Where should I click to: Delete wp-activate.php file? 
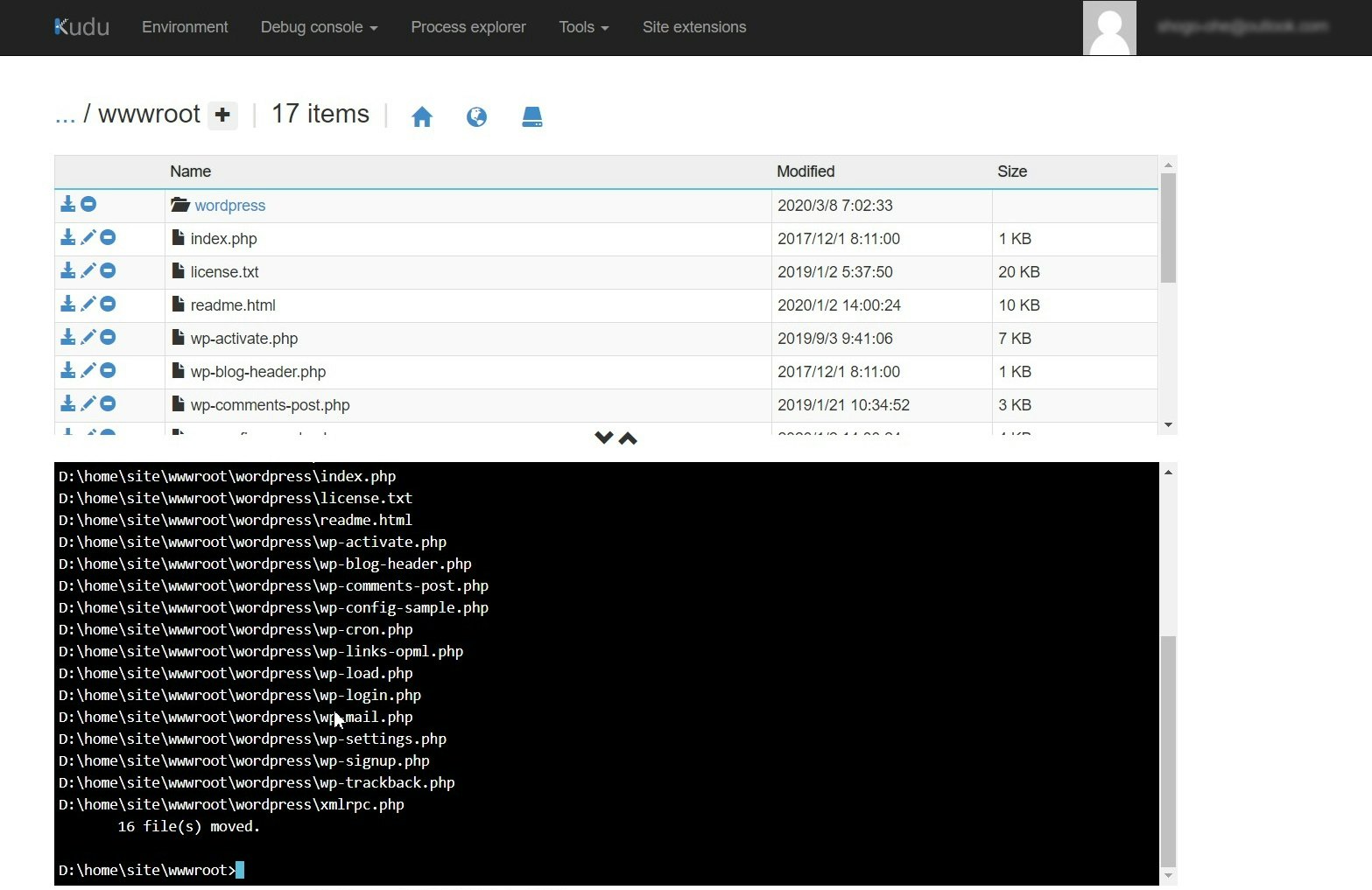click(x=108, y=337)
